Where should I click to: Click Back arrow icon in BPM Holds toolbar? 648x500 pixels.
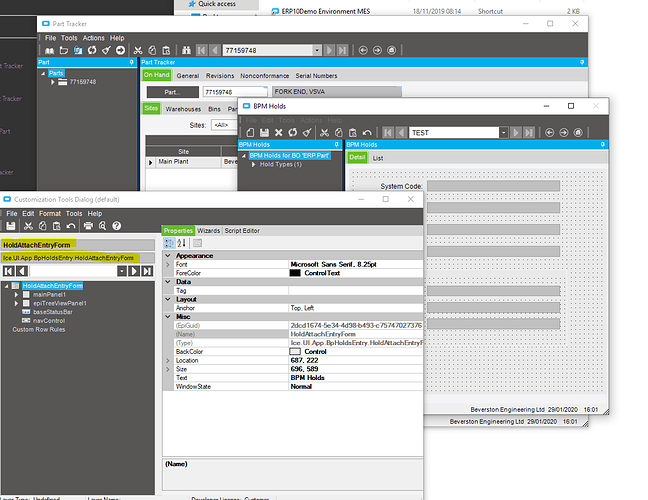(550, 133)
